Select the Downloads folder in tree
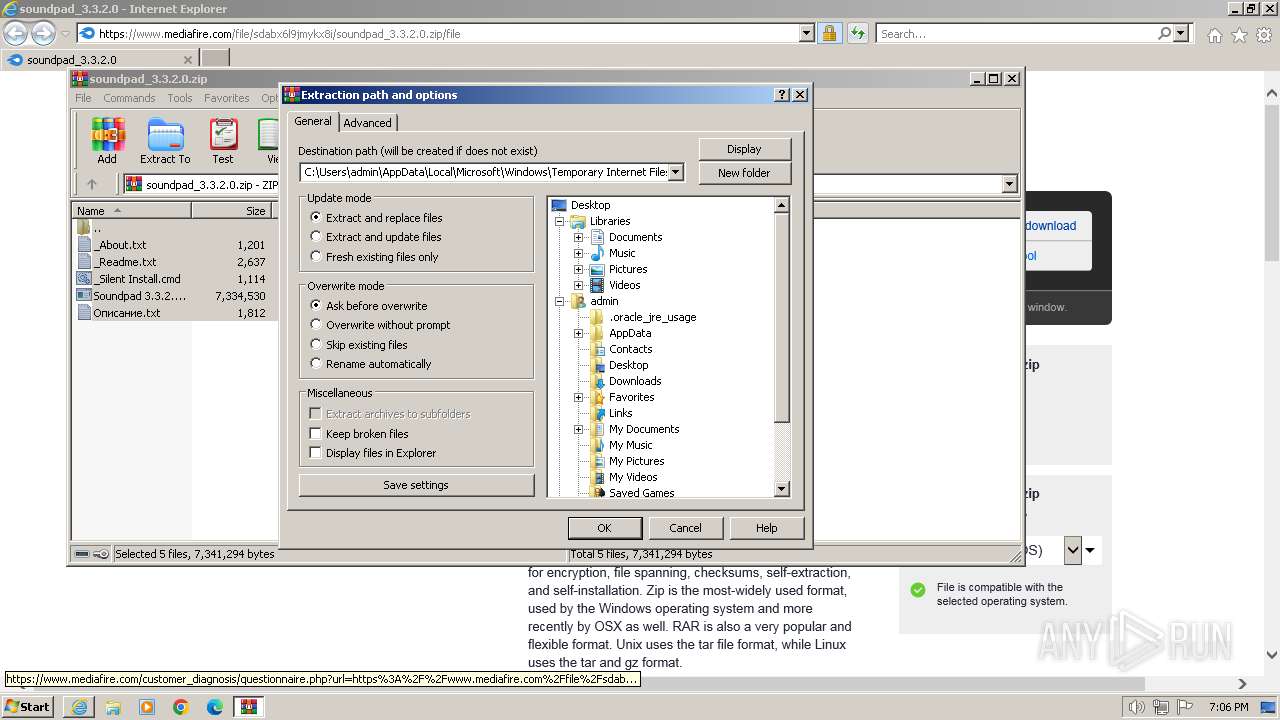This screenshot has height=720, width=1280. coord(635,381)
